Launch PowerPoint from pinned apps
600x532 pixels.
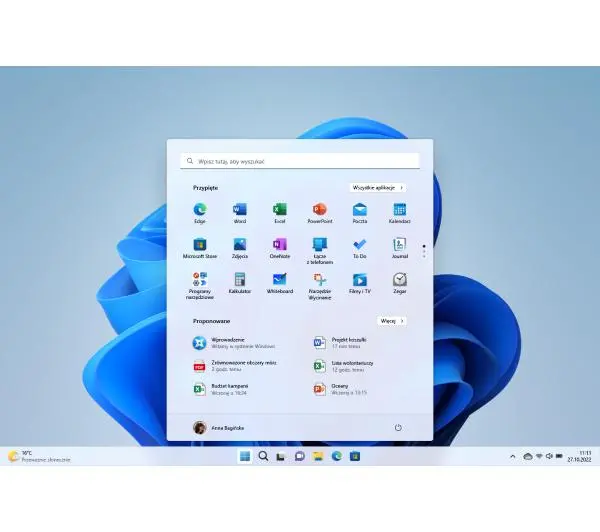point(320,213)
